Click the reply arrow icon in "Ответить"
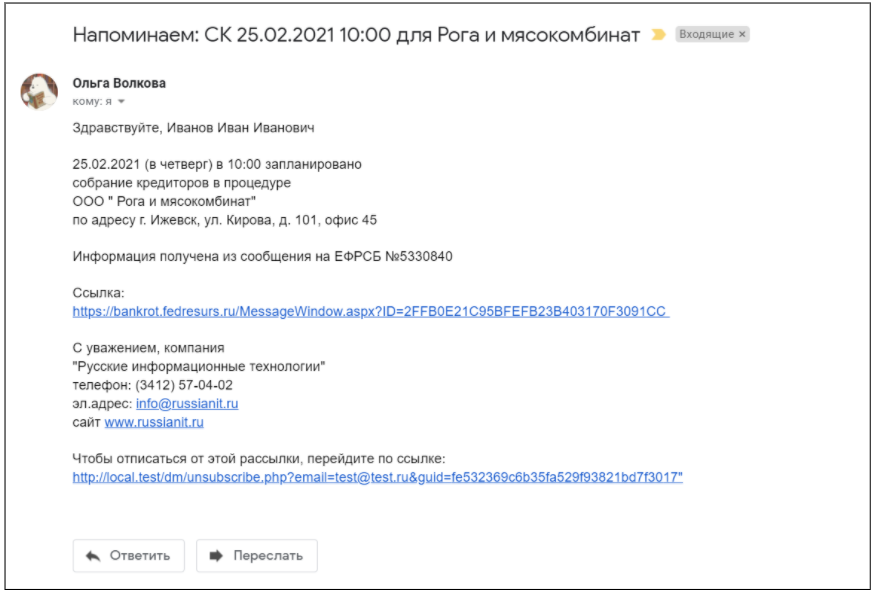The height and width of the screenshot is (593, 874). (x=94, y=556)
